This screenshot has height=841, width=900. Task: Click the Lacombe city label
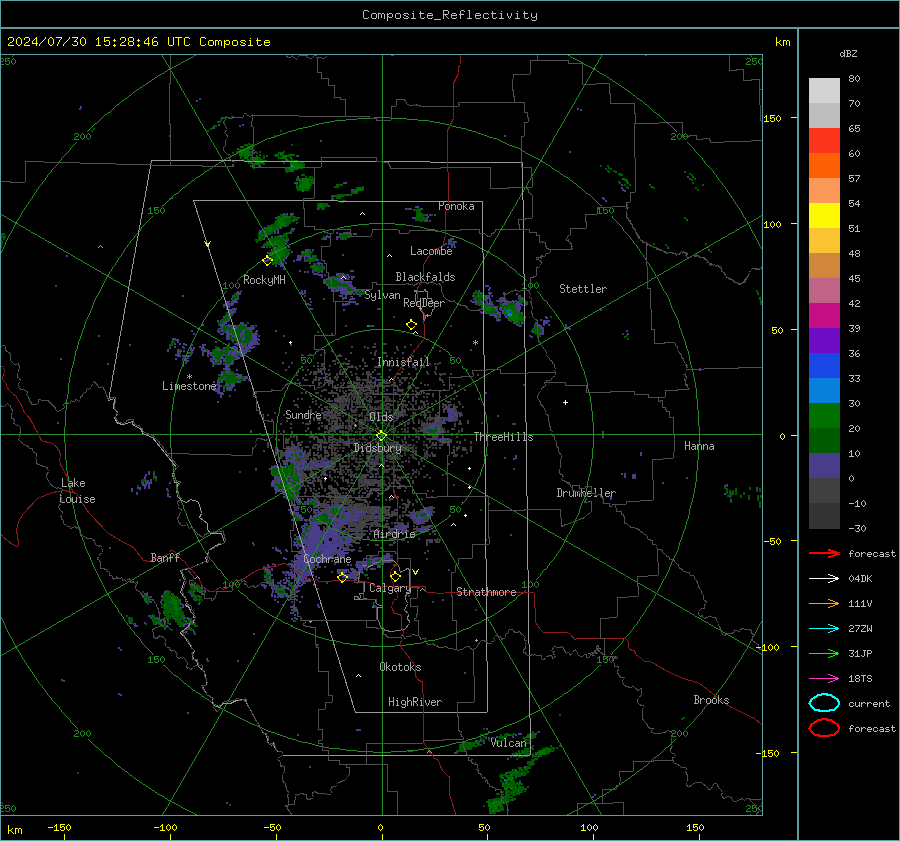[431, 251]
